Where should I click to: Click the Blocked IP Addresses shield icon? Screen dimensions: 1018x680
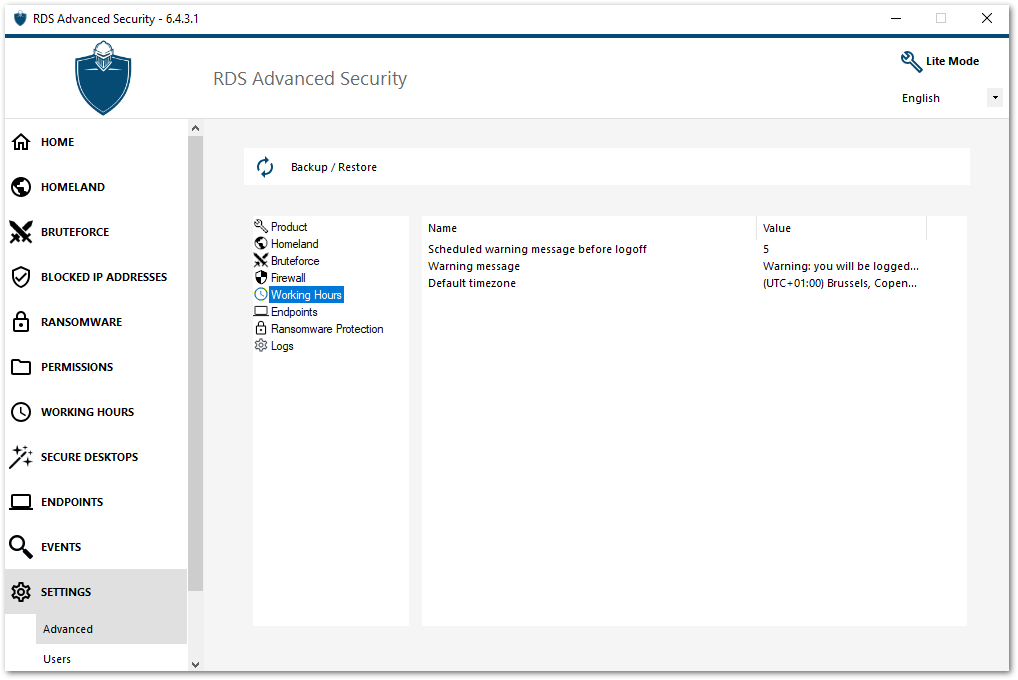click(21, 277)
